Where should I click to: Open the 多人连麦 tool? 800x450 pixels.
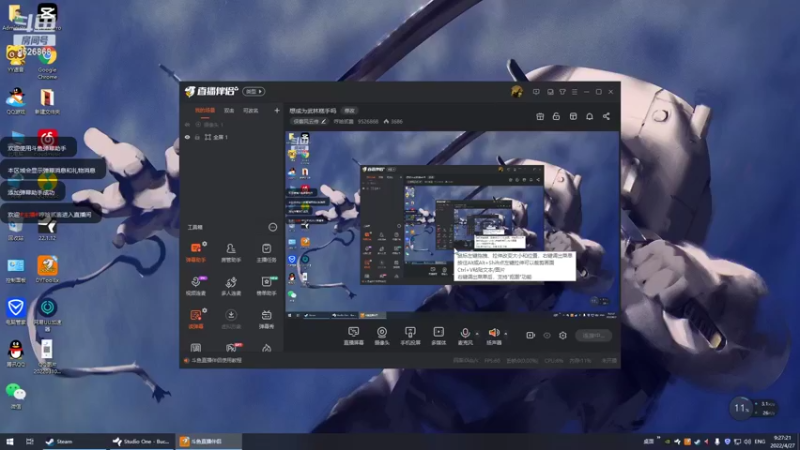(x=231, y=286)
